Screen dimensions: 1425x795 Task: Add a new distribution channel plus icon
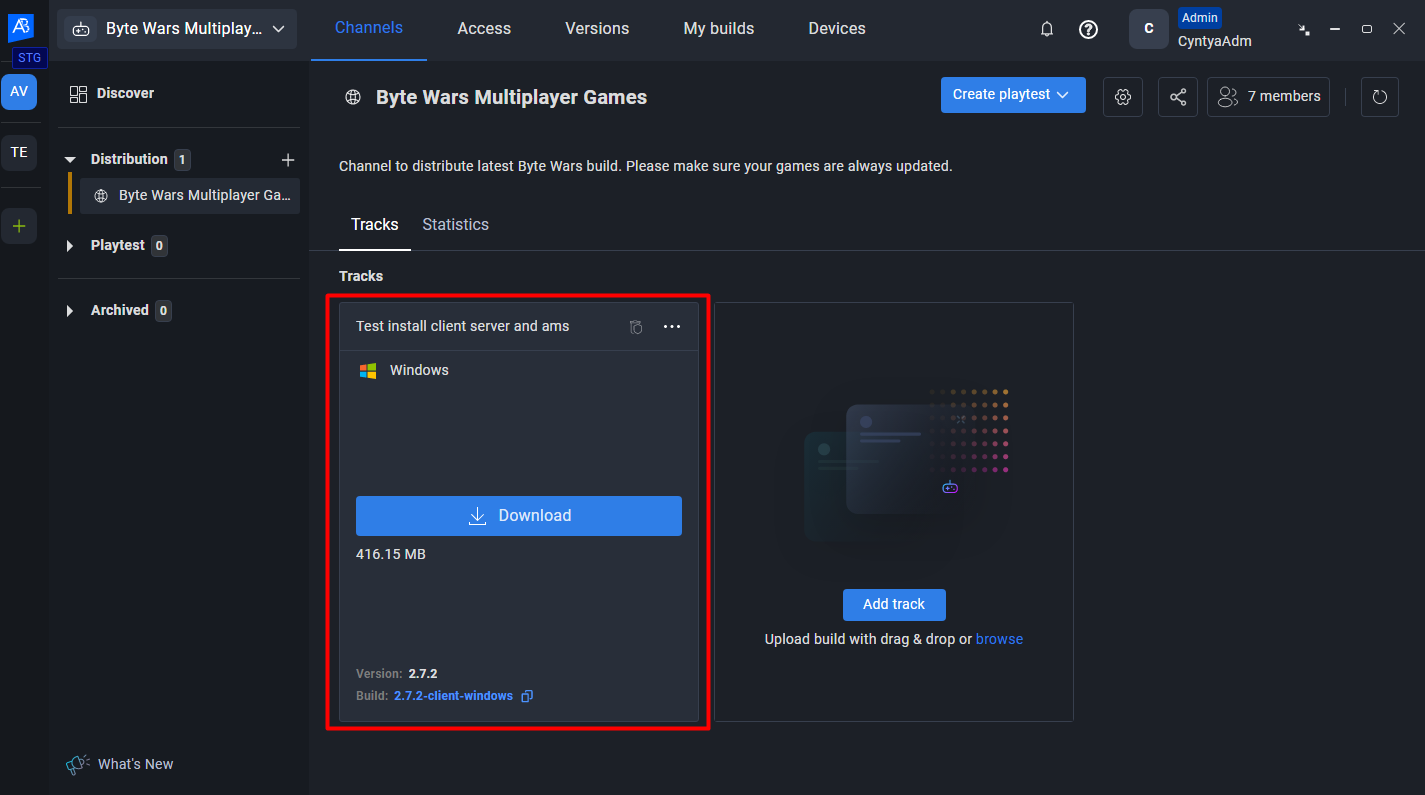288,160
